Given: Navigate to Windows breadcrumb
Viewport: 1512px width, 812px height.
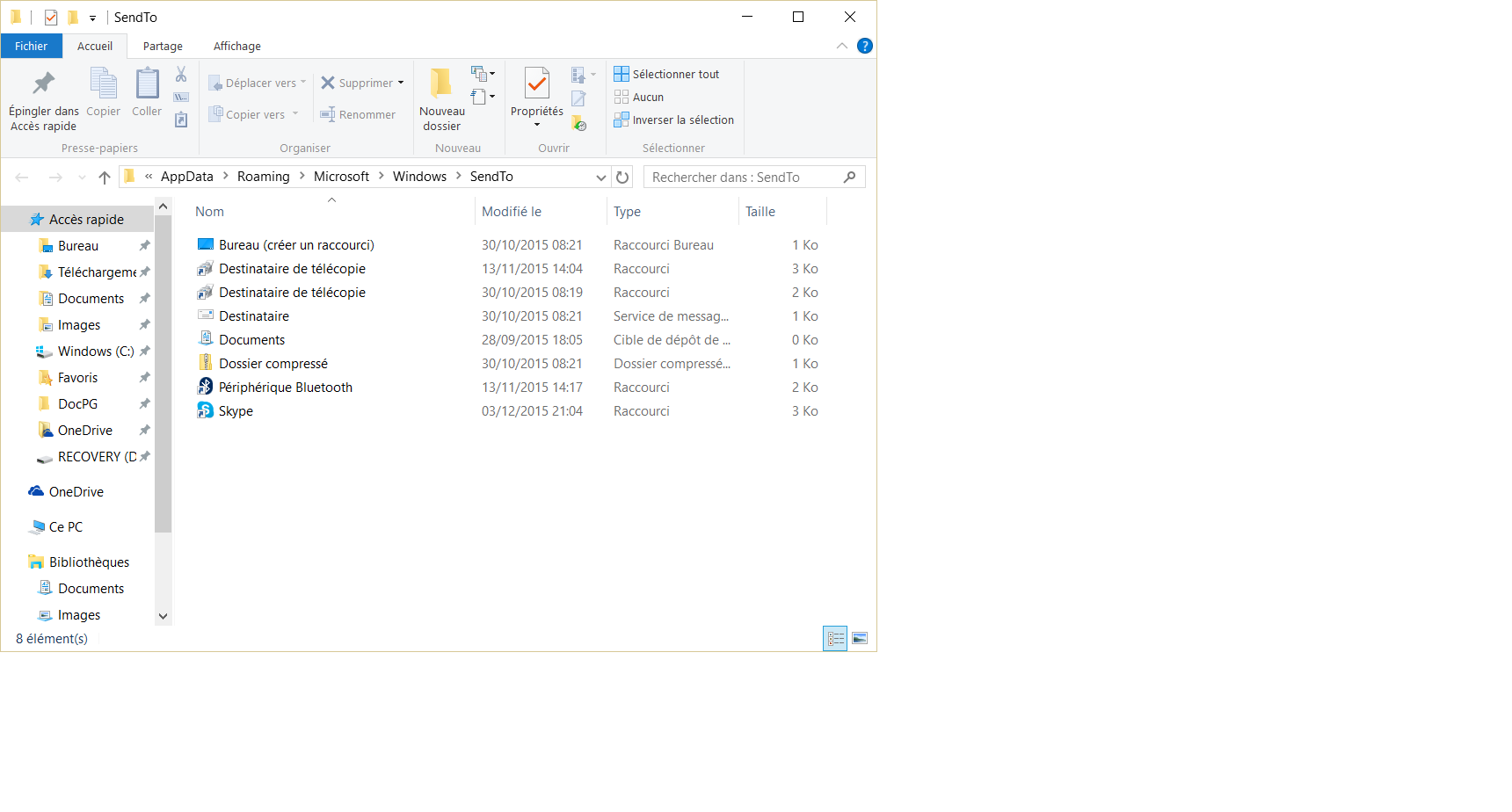Looking at the screenshot, I should pyautogui.click(x=420, y=177).
